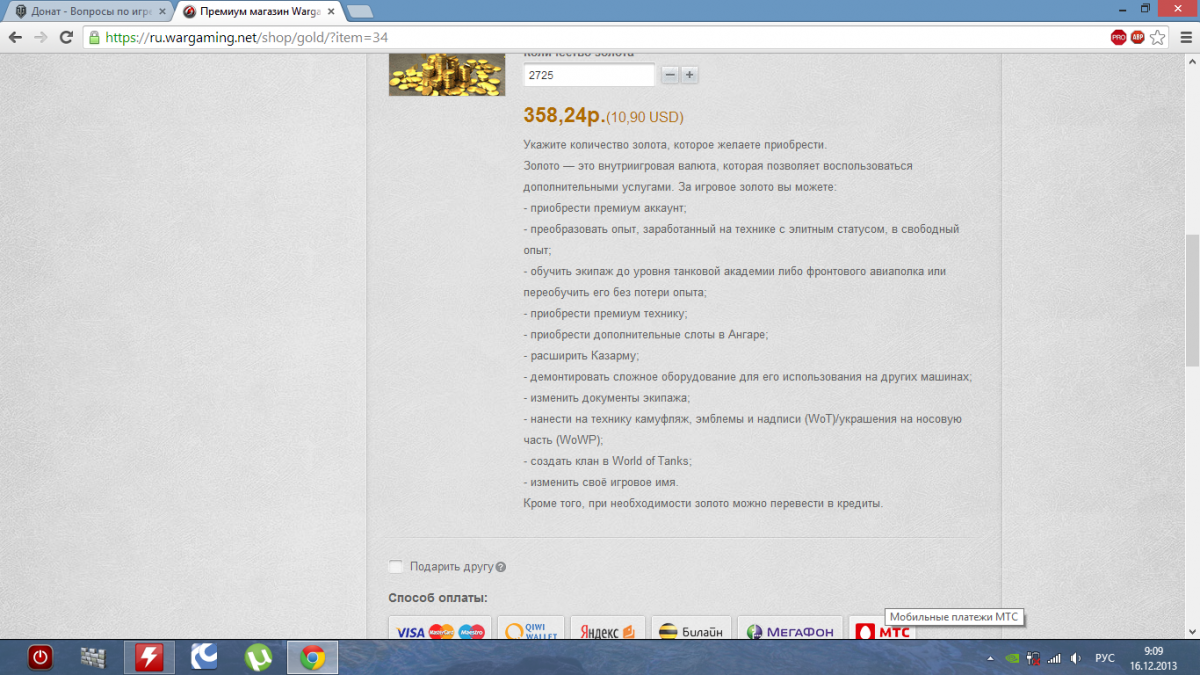The height and width of the screenshot is (675, 1200).
Task: Click the Chrome taskbar icon
Action: point(313,657)
